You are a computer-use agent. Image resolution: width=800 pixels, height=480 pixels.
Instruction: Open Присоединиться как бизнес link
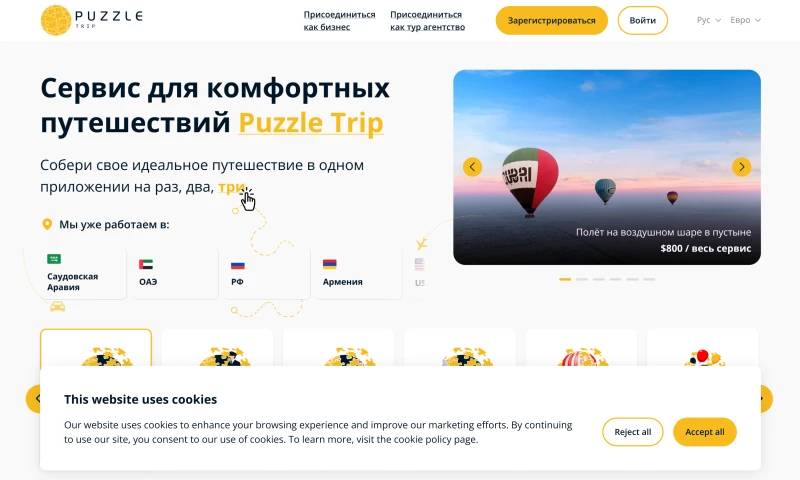[339, 21]
